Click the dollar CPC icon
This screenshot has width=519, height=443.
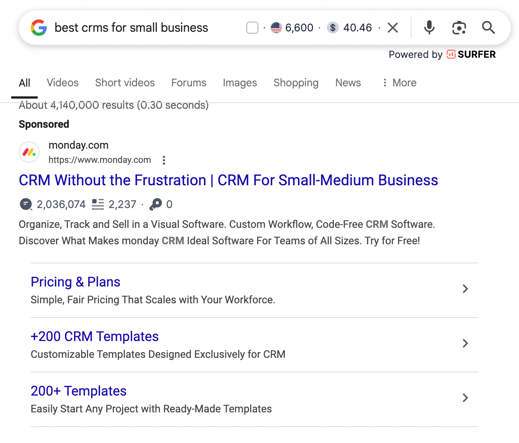(x=333, y=28)
